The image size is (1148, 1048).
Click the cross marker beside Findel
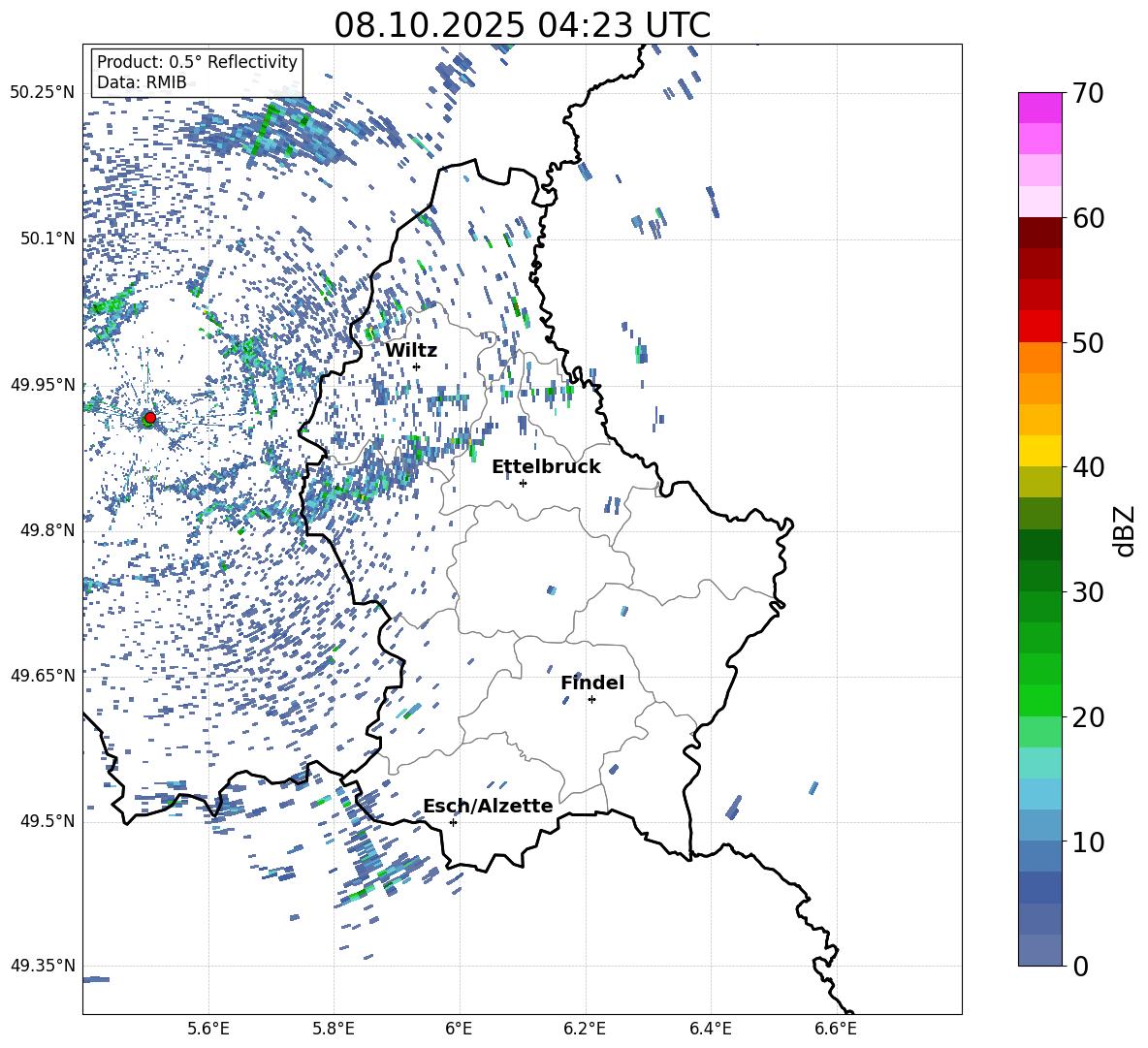[591, 700]
